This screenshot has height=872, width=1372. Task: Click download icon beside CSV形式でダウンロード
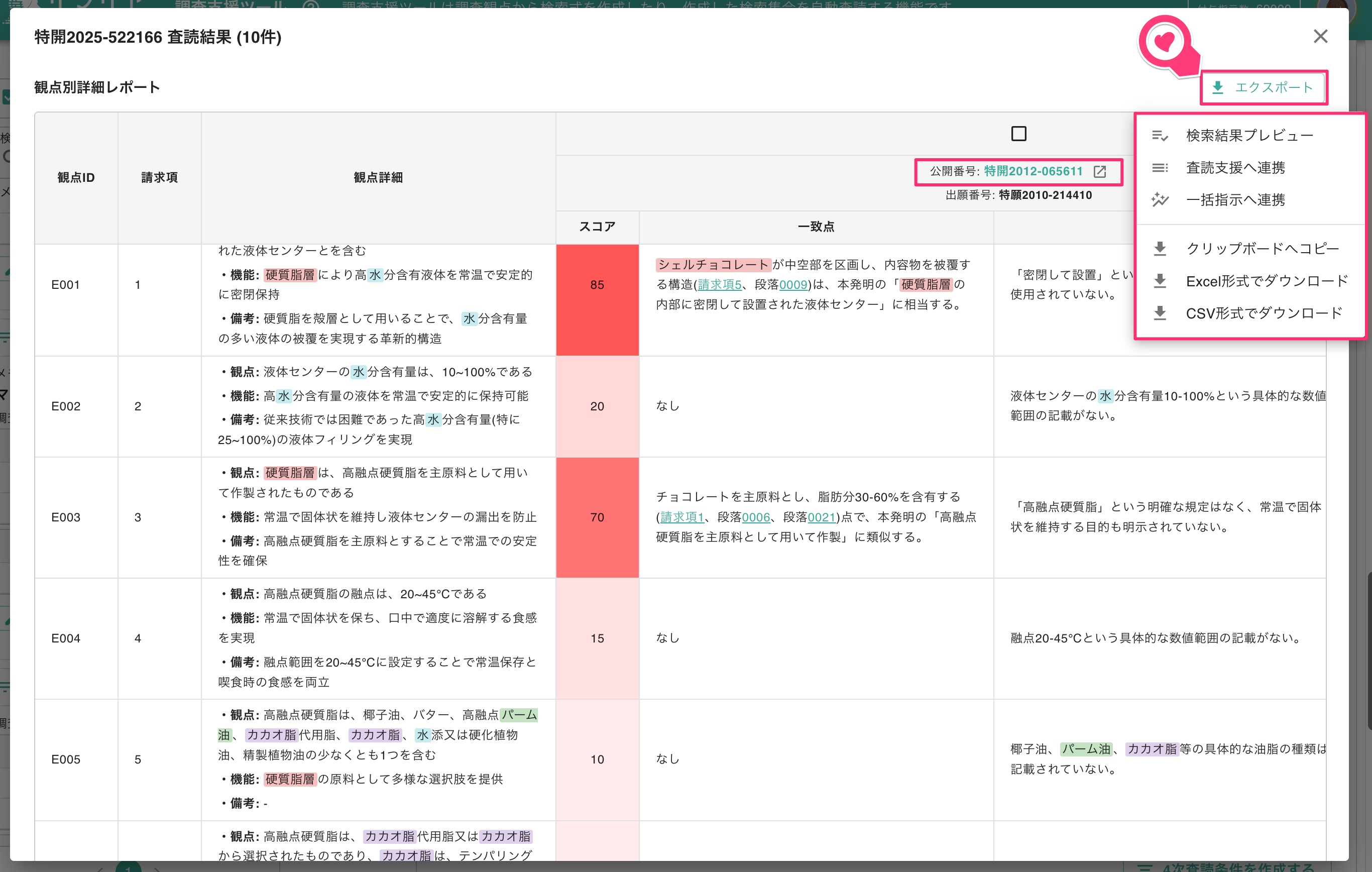point(1160,313)
